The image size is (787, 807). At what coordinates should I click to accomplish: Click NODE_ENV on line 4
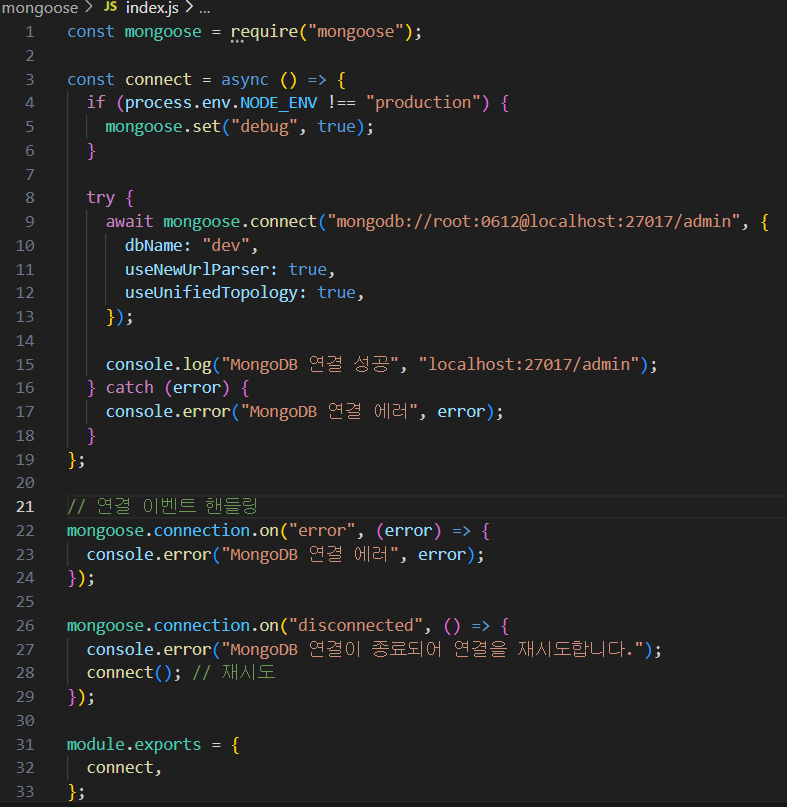click(x=278, y=103)
